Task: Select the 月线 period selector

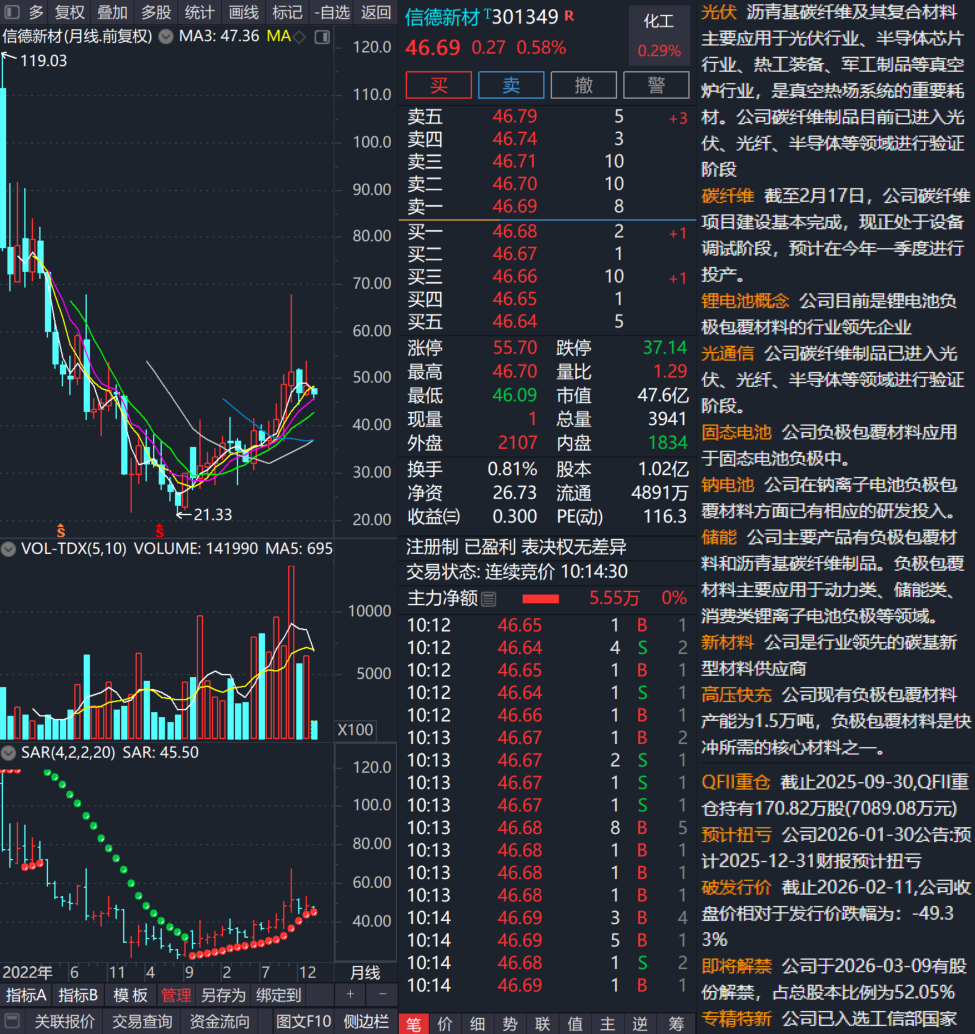Action: click(x=365, y=973)
